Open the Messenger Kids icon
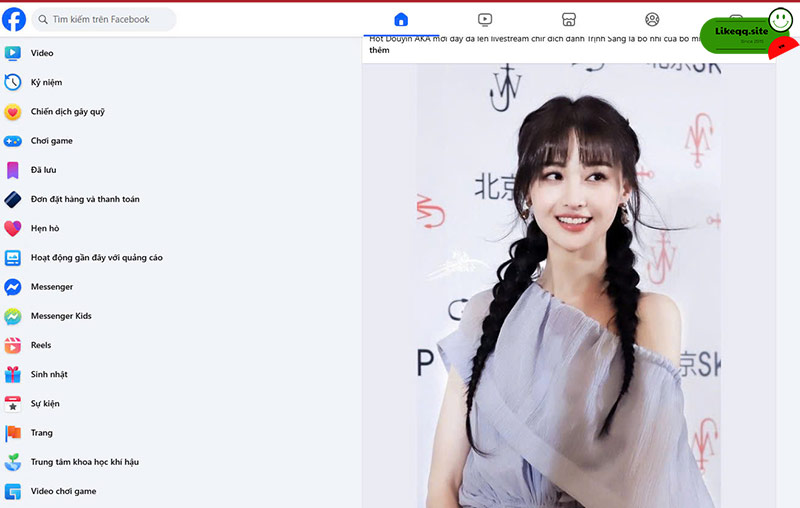 (13, 316)
